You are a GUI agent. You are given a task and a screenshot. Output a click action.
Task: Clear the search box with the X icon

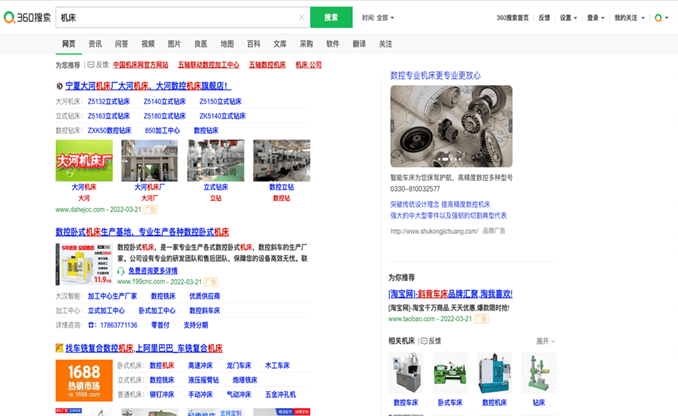tap(301, 17)
